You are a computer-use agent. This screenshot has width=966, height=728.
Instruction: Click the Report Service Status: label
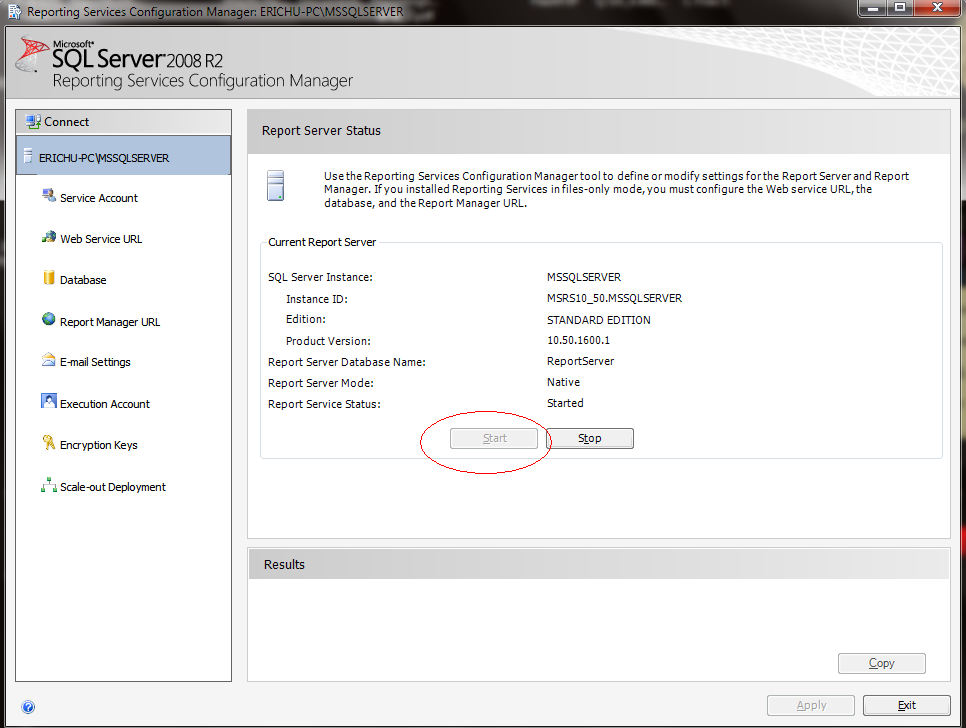(x=324, y=404)
